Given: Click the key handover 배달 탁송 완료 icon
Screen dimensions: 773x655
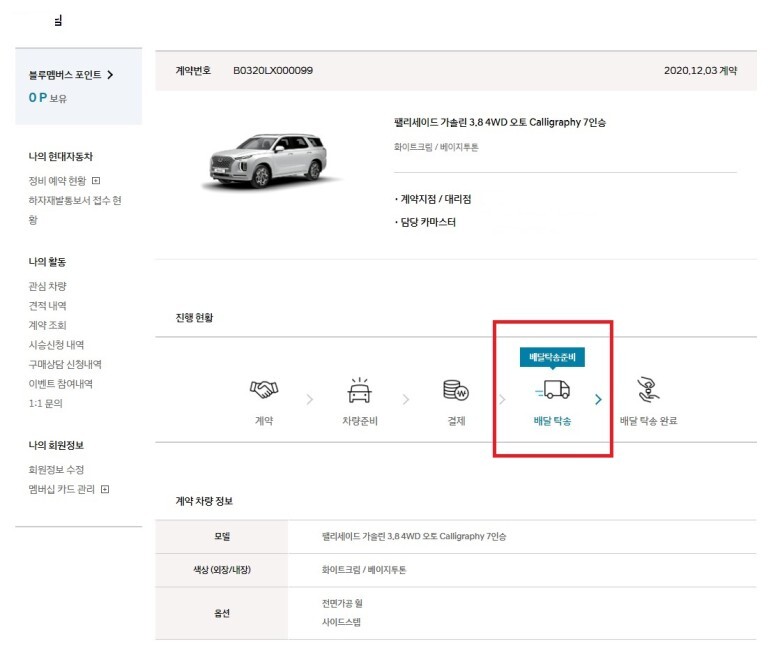Looking at the screenshot, I should (648, 390).
